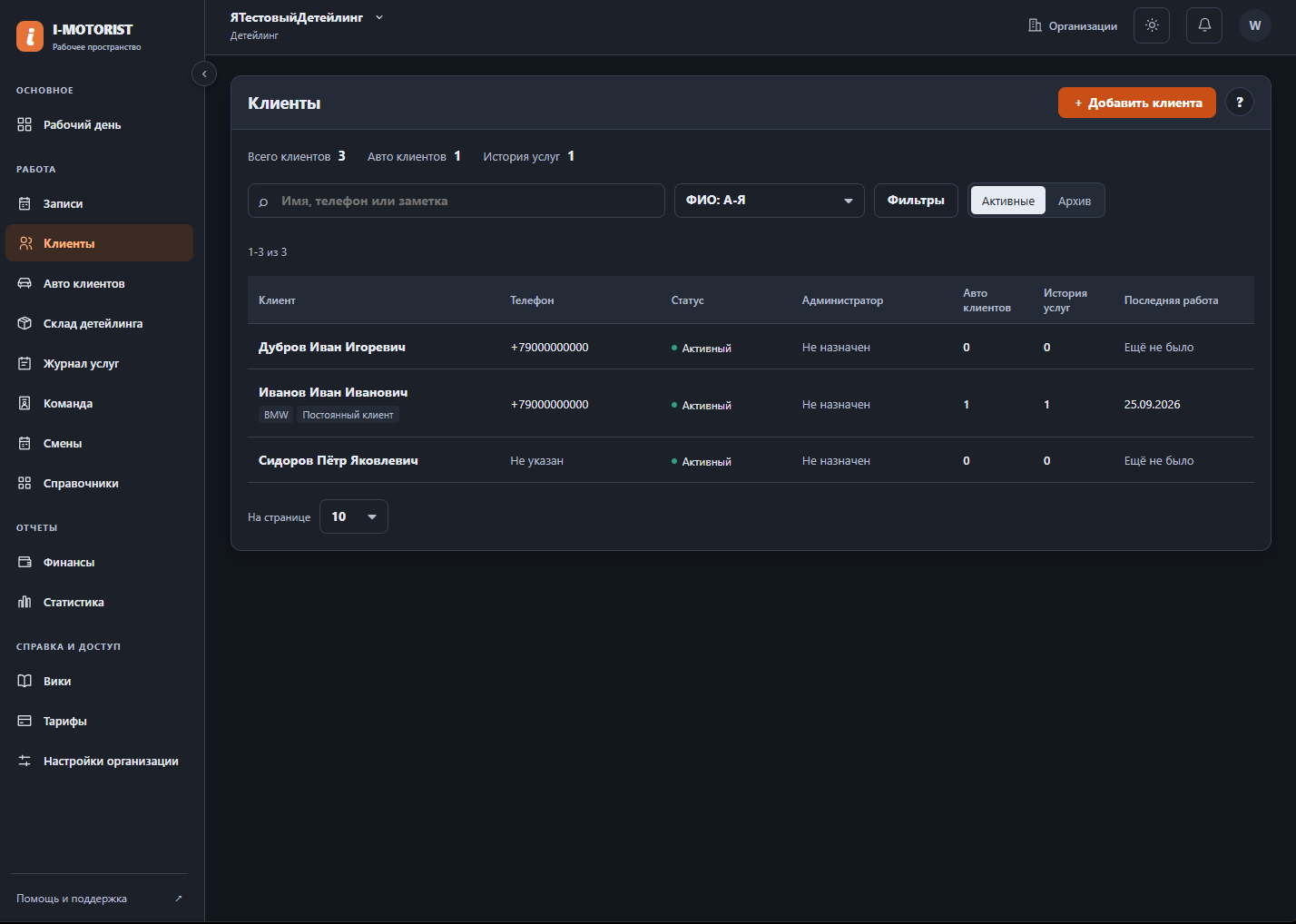Image resolution: width=1296 pixels, height=924 pixels.
Task: Click the date 25.09.2026 cell
Action: pos(1153,404)
